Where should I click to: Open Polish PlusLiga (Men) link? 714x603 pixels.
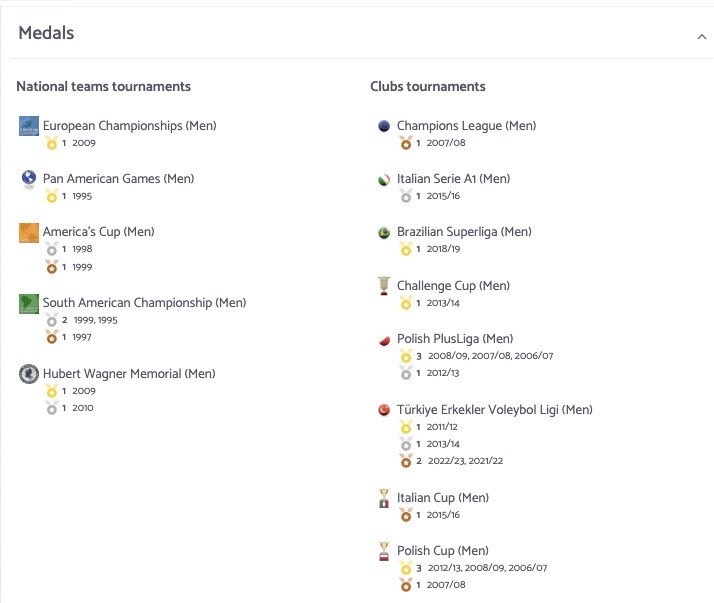pyautogui.click(x=455, y=339)
